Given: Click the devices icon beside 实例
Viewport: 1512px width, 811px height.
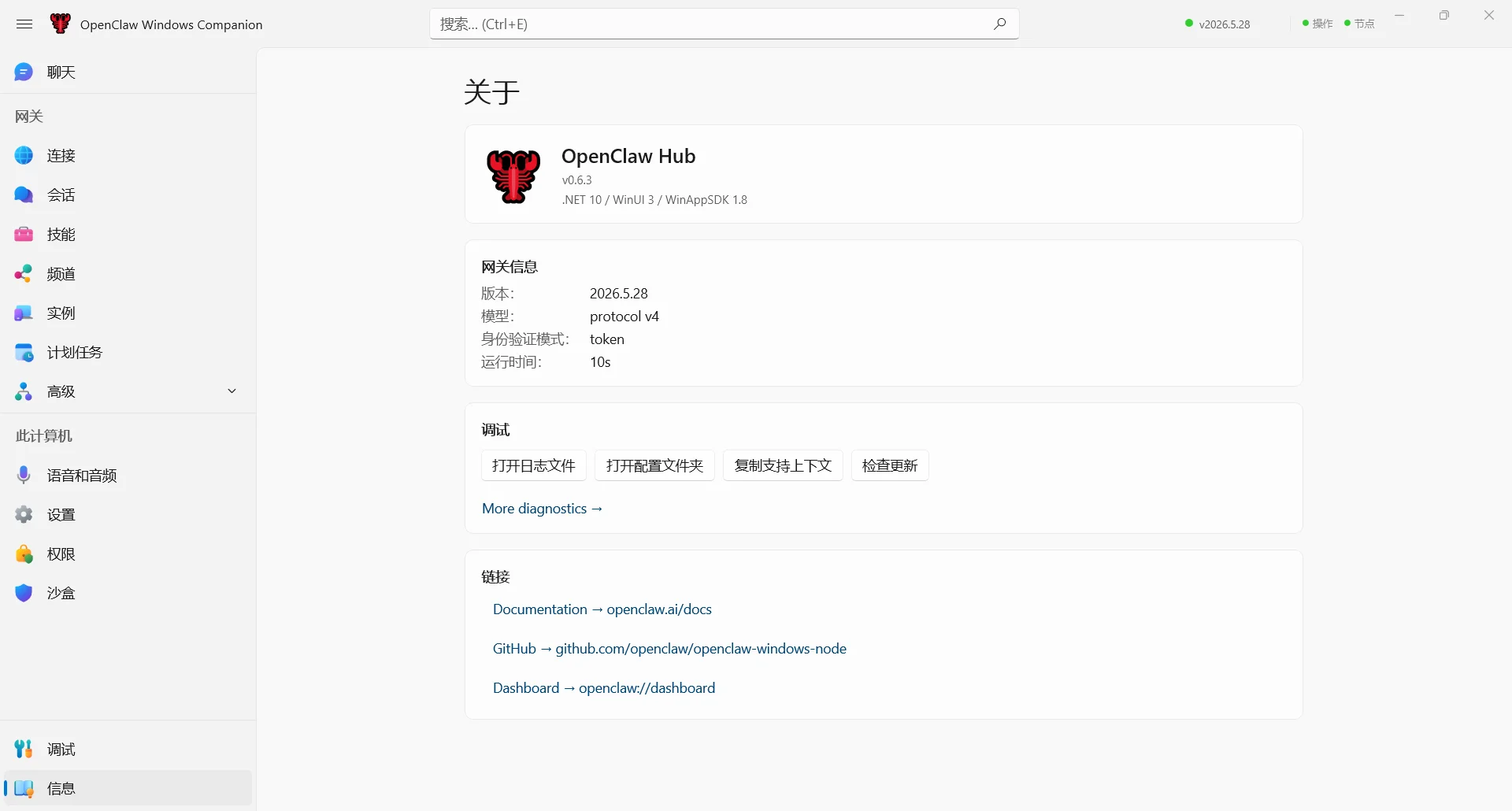Looking at the screenshot, I should point(24,313).
